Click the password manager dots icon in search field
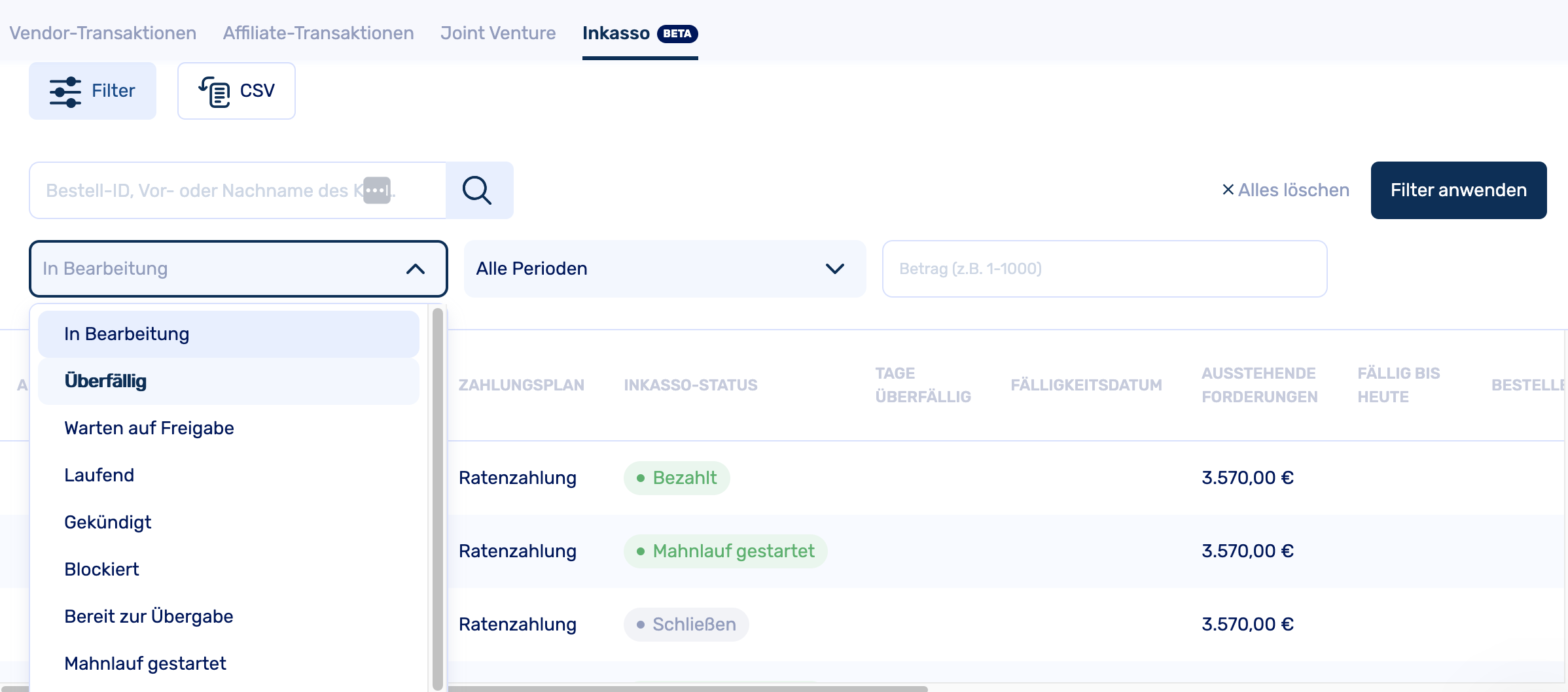The width and height of the screenshot is (1568, 692). [x=377, y=190]
